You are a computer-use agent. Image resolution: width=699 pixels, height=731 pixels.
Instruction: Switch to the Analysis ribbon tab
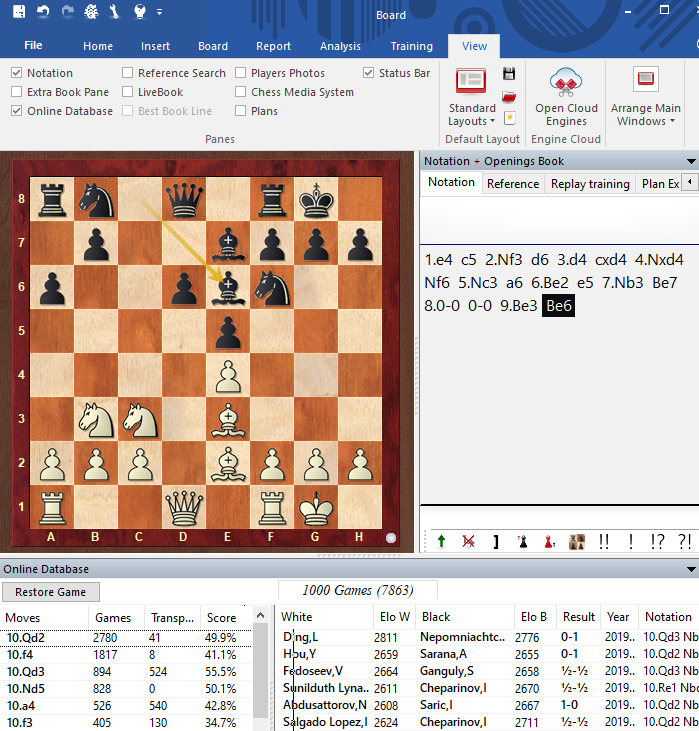[x=340, y=46]
